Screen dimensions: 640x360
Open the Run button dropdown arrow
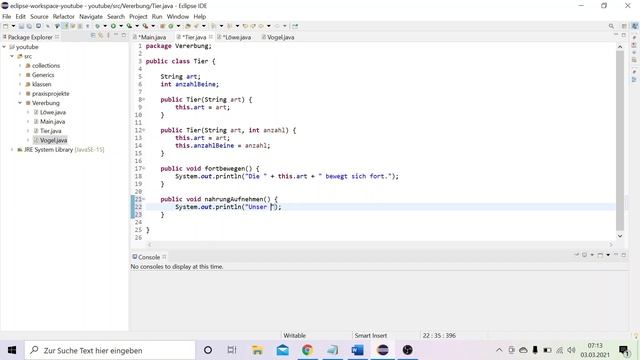click(121, 26)
